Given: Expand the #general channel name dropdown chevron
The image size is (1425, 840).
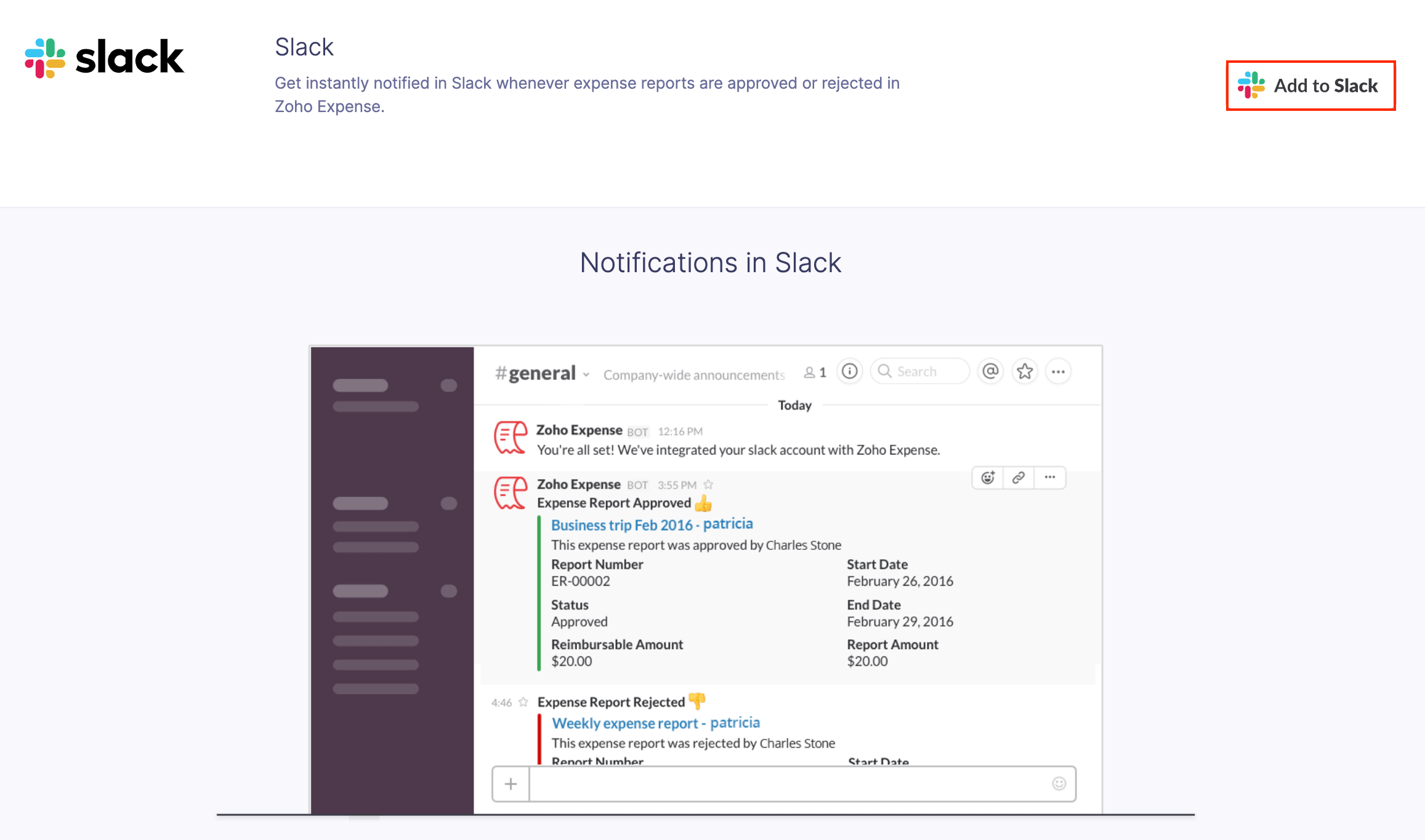Looking at the screenshot, I should (586, 374).
